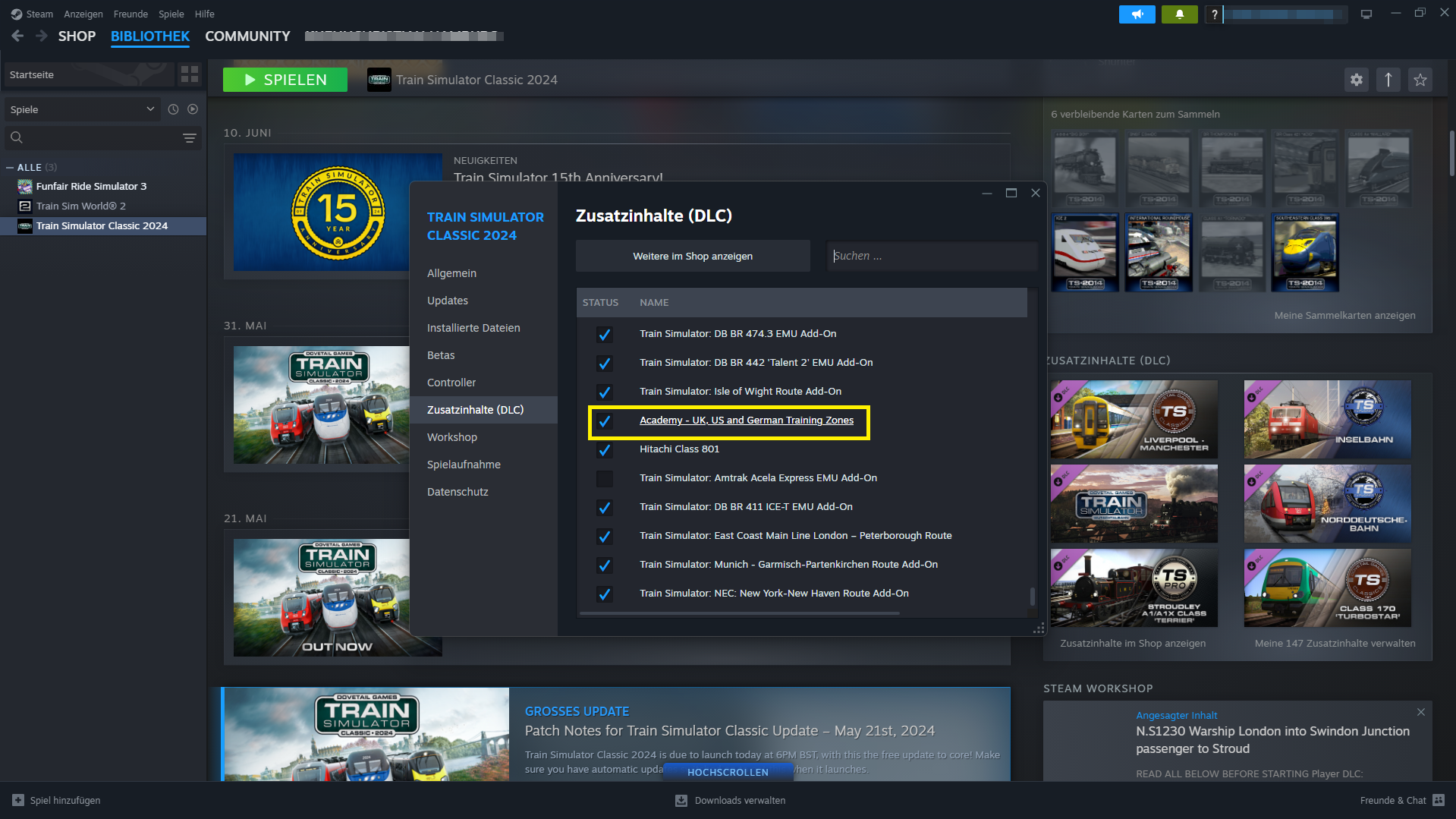Disable Isle of Wight Route Add-On checkbox
Viewport: 1456px width, 819px height.
click(x=604, y=392)
